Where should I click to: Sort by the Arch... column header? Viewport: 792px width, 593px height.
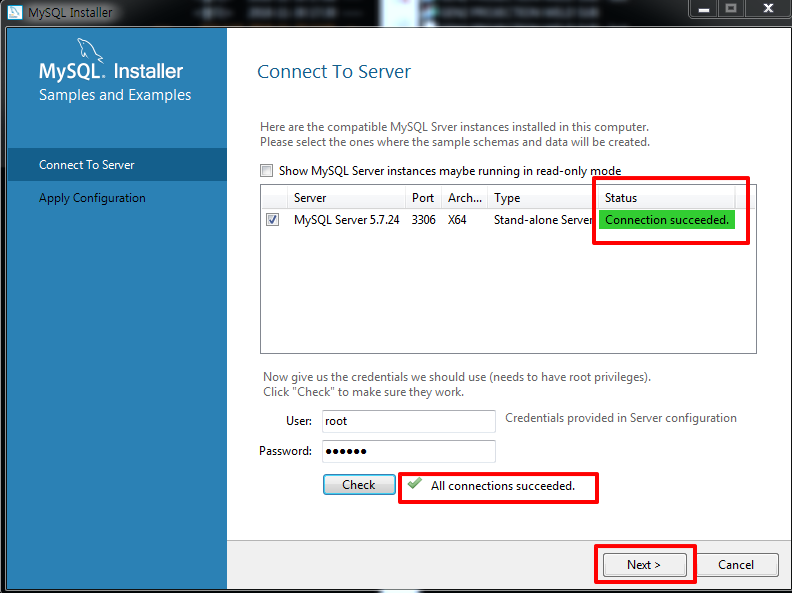click(x=465, y=197)
